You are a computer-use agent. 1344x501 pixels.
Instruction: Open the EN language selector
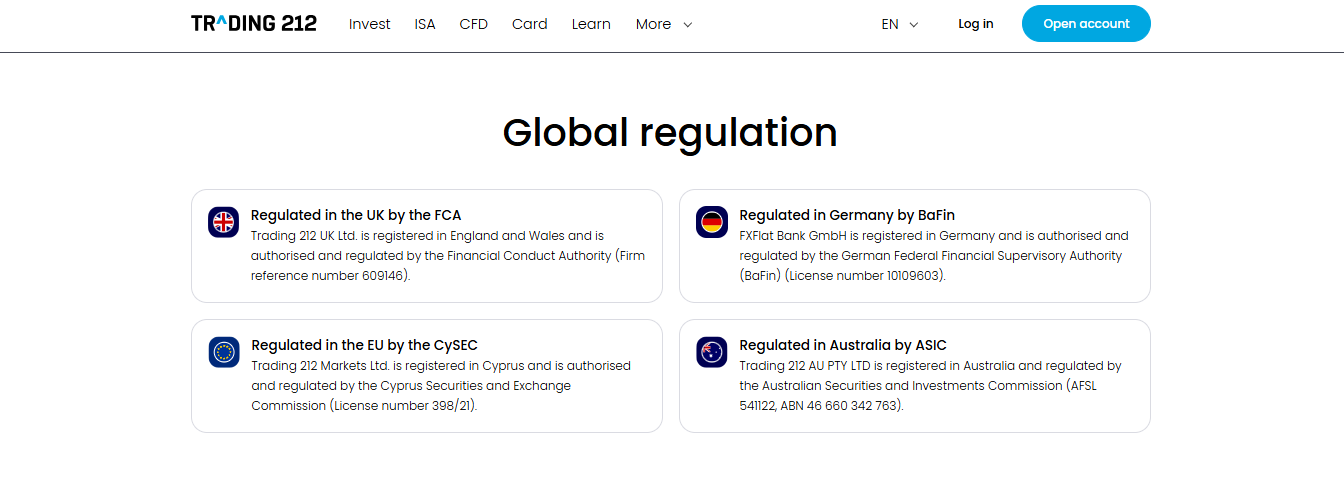[x=899, y=24]
